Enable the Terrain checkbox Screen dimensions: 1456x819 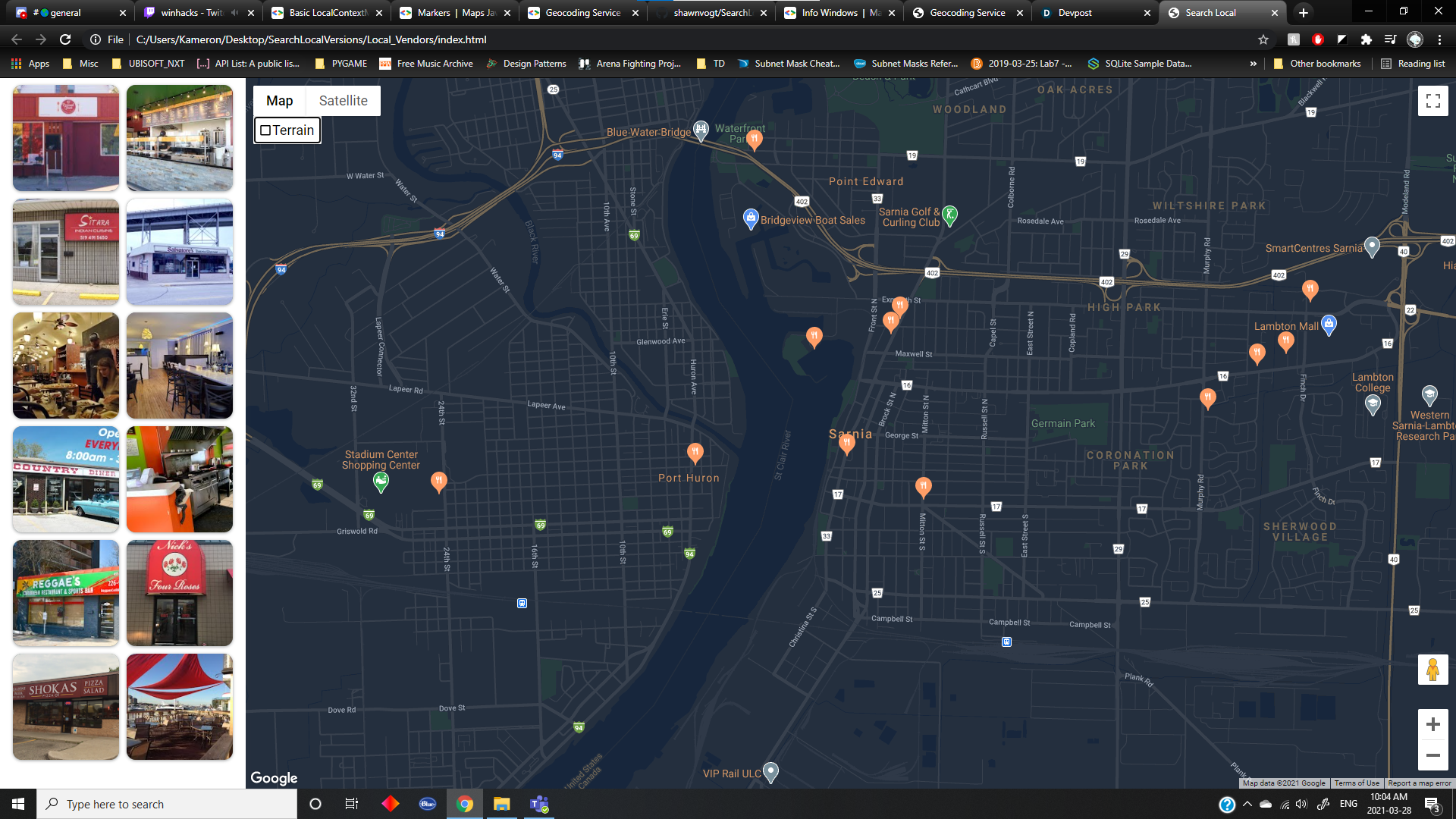[x=265, y=130]
